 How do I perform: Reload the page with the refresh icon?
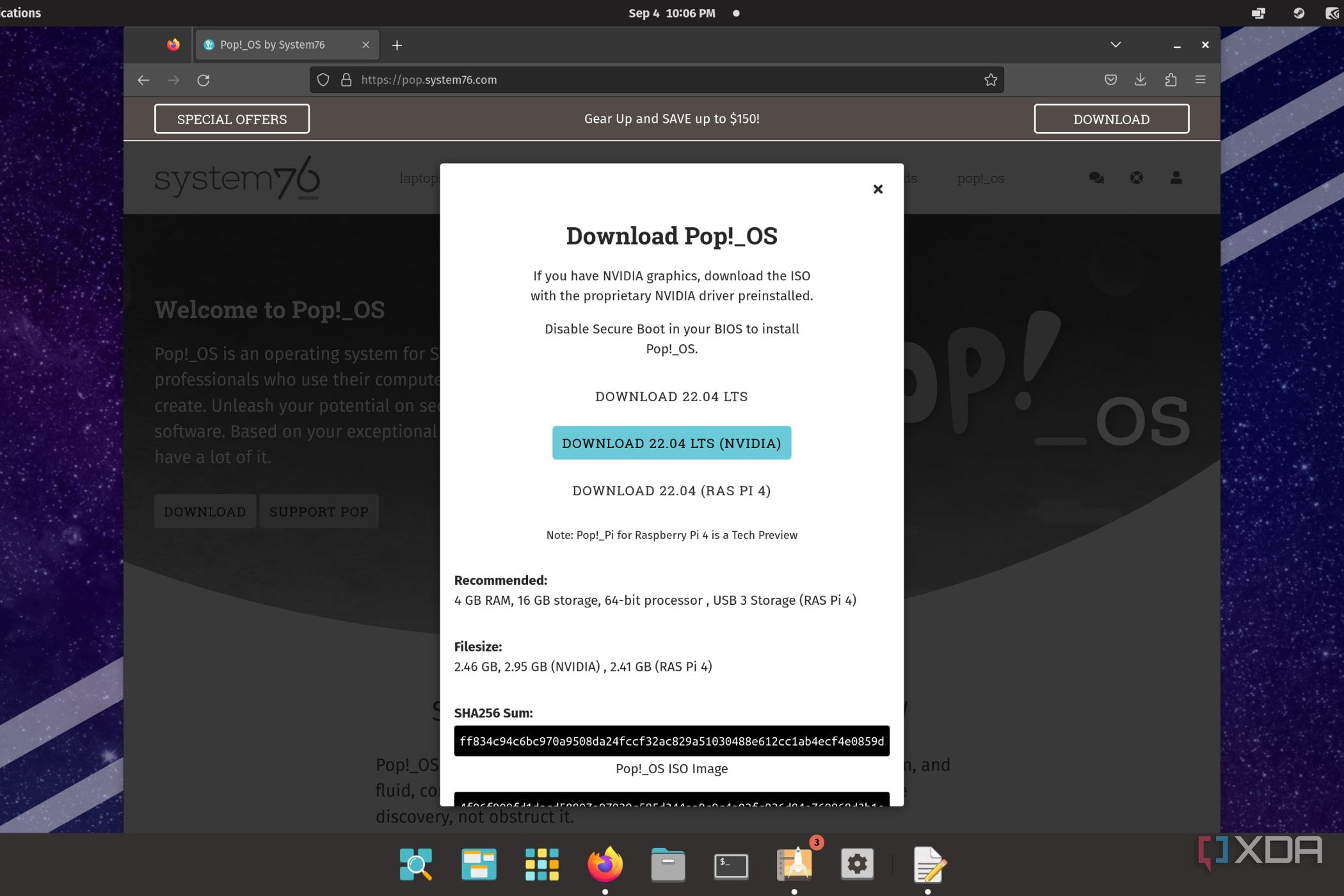pyautogui.click(x=204, y=80)
